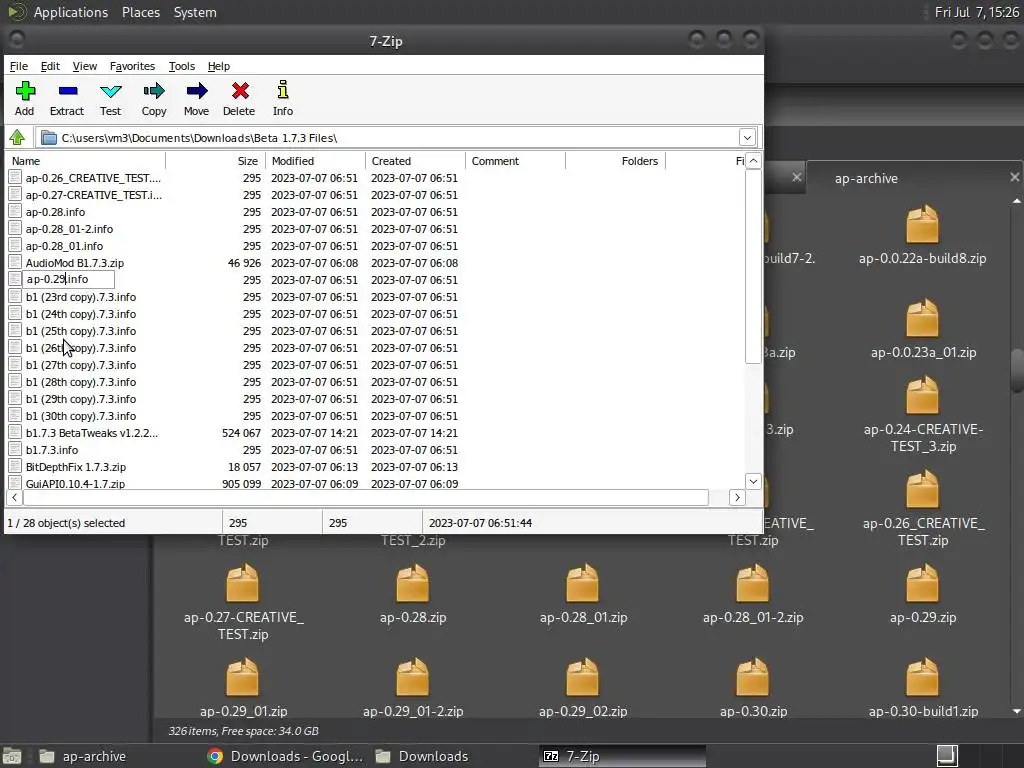The width and height of the screenshot is (1024, 768).
Task: Select ap-0.28.zip archive icon
Action: pos(413,584)
